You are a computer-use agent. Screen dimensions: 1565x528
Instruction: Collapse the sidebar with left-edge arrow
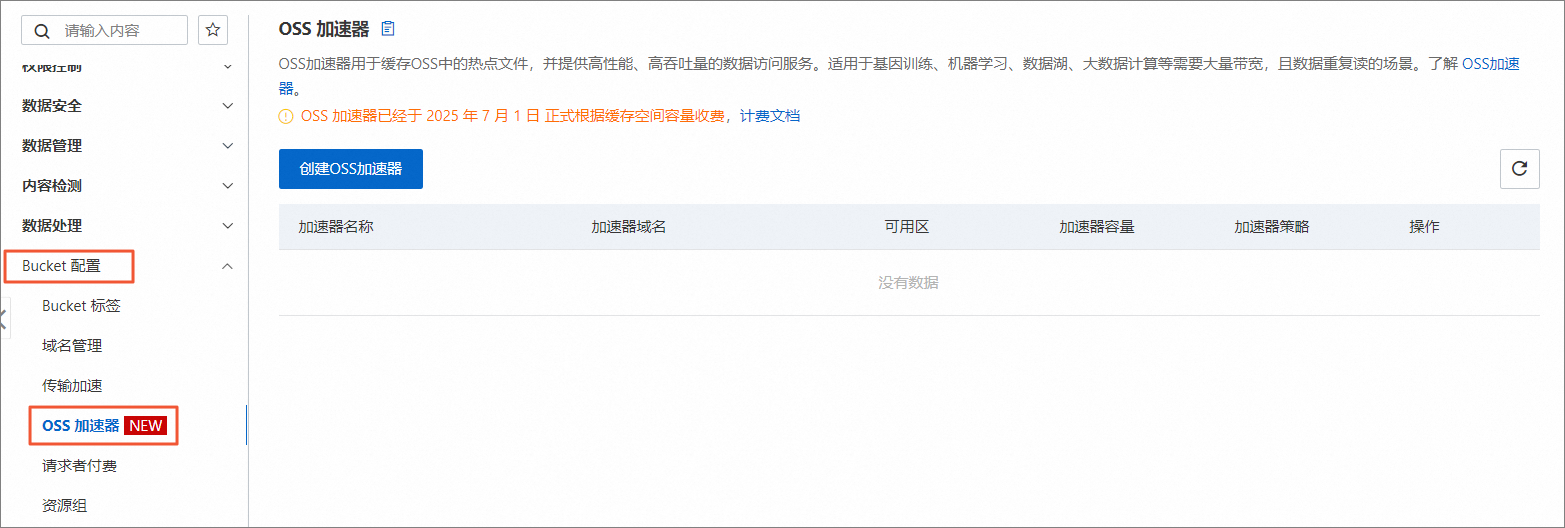(x=4, y=318)
